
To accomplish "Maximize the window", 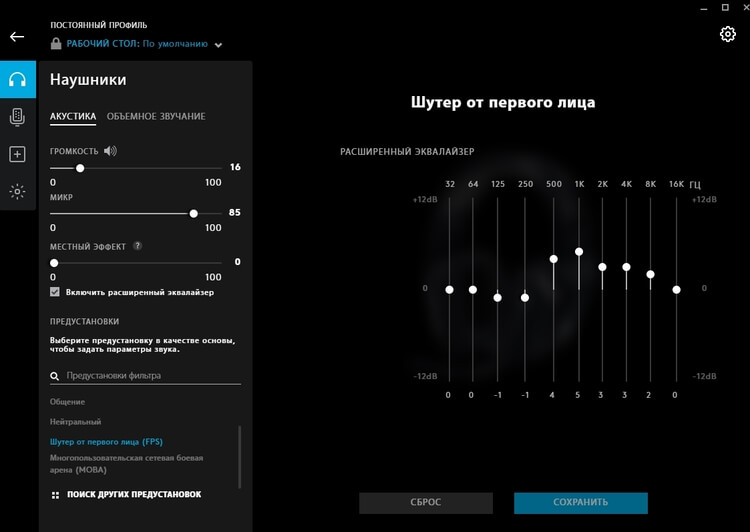I will pyautogui.click(x=725, y=7).
